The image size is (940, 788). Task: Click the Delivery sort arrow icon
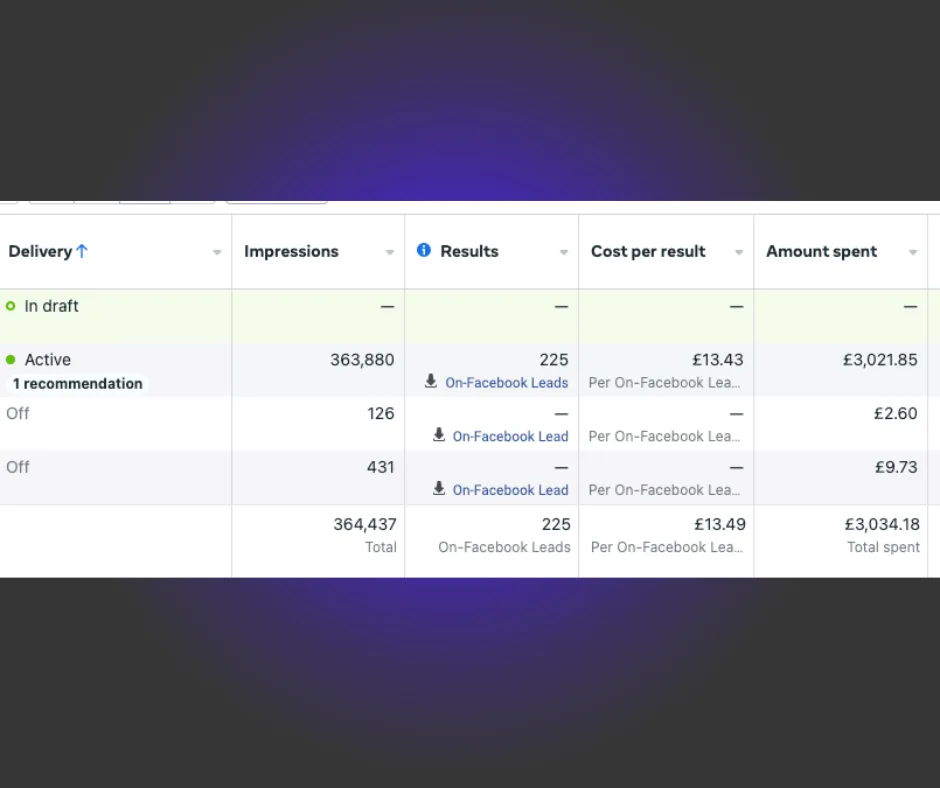[x=82, y=251]
